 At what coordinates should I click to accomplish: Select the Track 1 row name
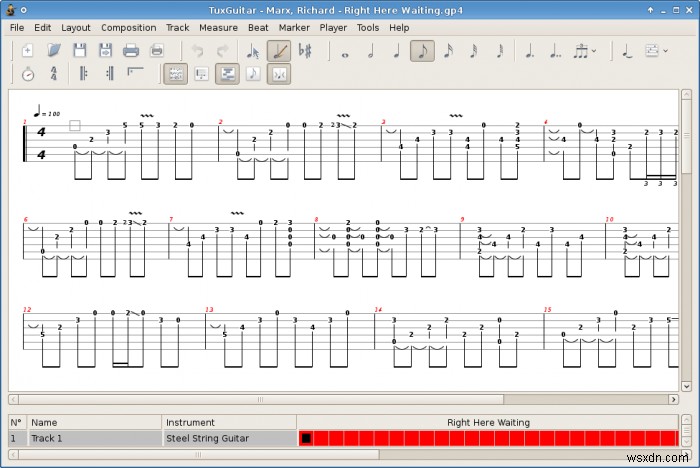point(94,439)
